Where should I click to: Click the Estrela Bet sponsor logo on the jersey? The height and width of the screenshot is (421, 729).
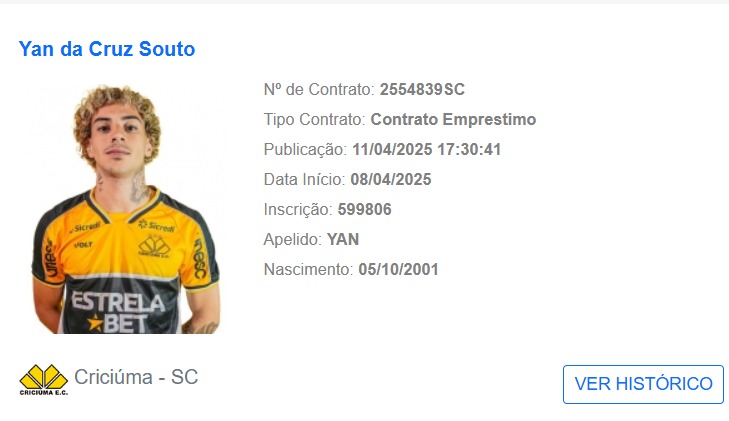(x=119, y=312)
